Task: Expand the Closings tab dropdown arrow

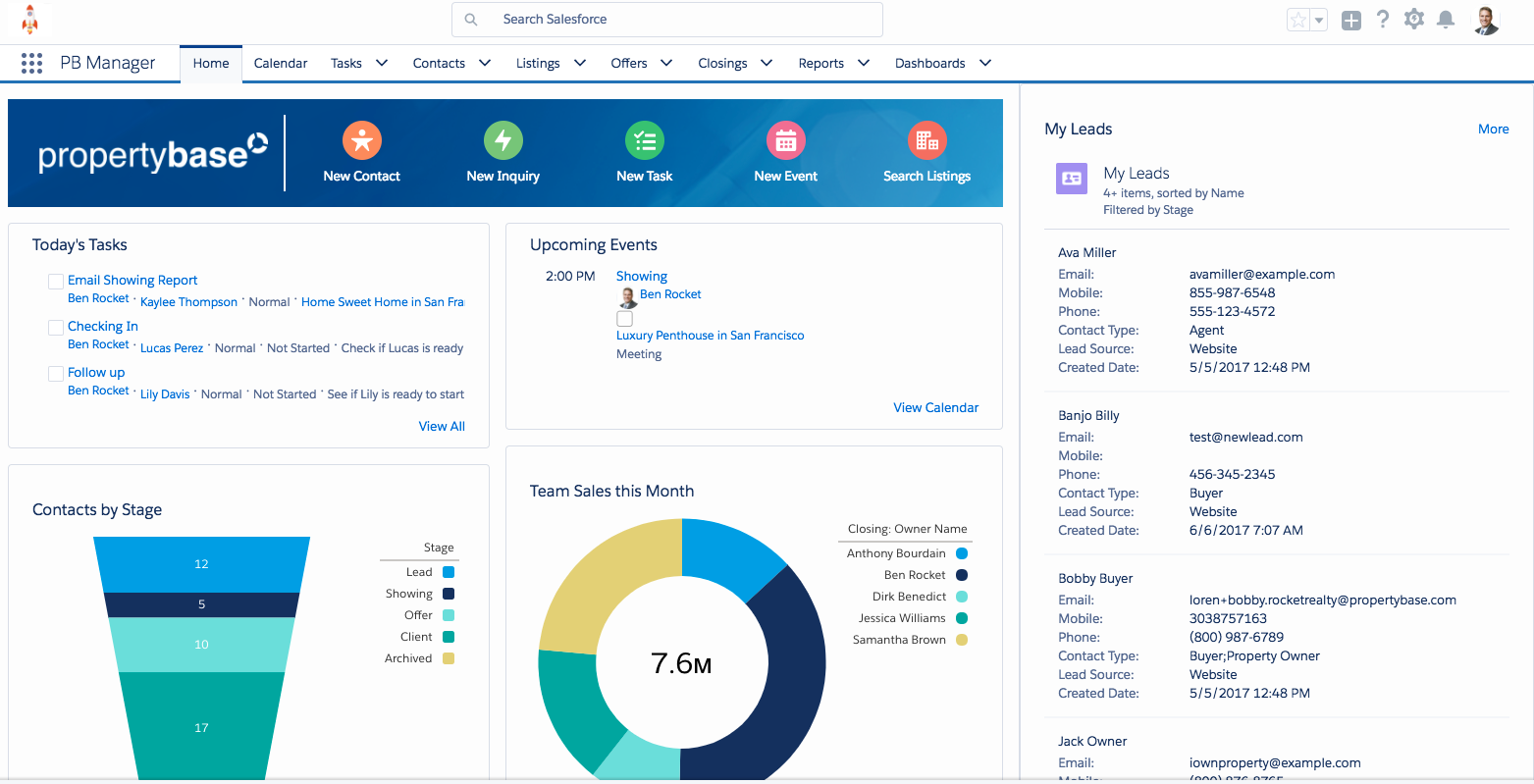Action: [767, 63]
